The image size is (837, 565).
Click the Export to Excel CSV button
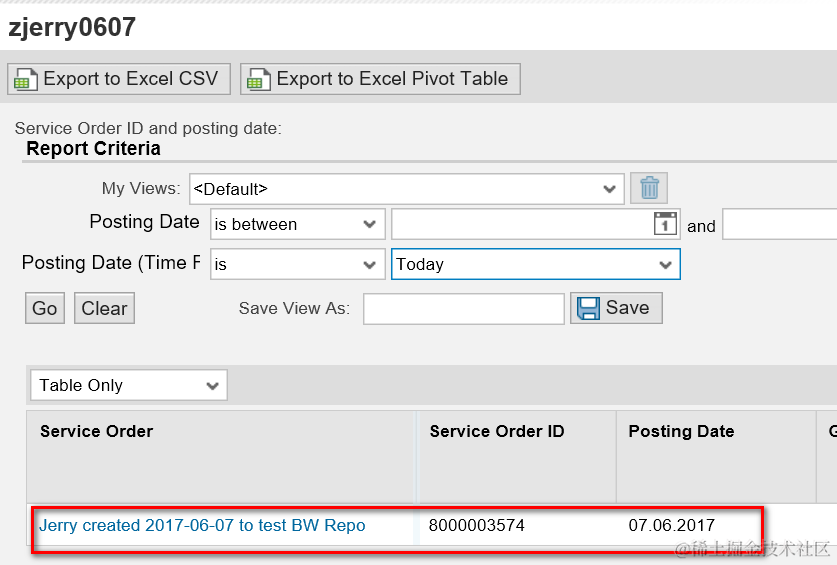(x=119, y=79)
